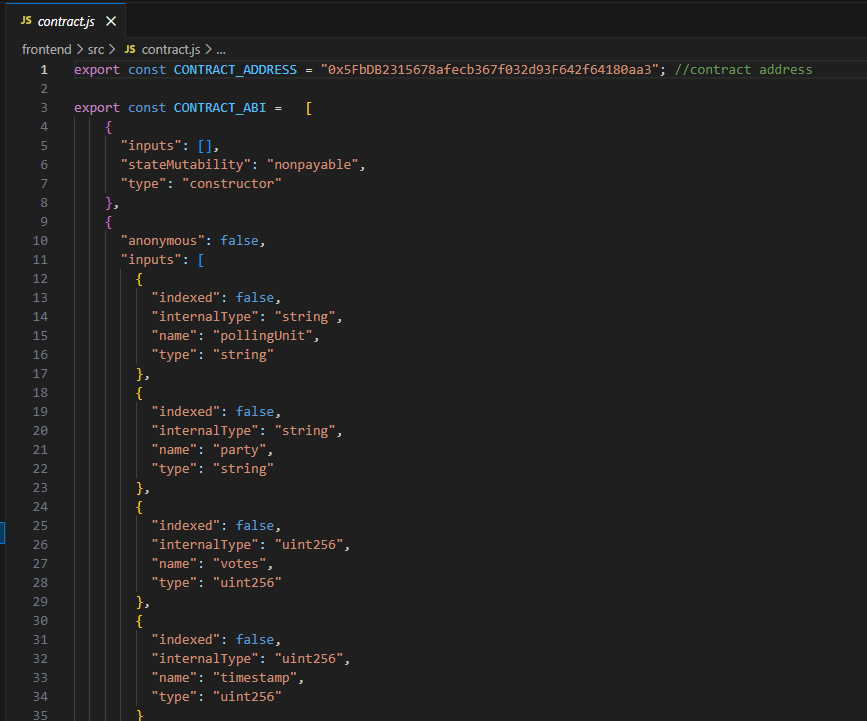Screen dimensions: 867x721
Task: Click the const keyword on line 3
Action: click(x=147, y=108)
